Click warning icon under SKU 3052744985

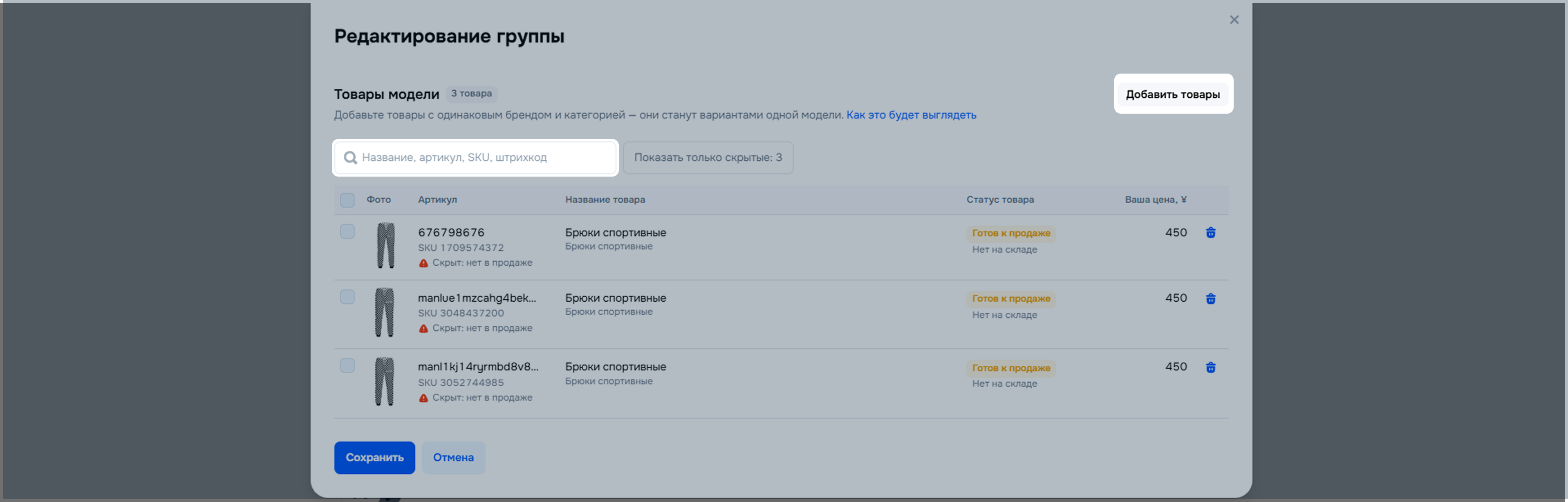pos(423,398)
